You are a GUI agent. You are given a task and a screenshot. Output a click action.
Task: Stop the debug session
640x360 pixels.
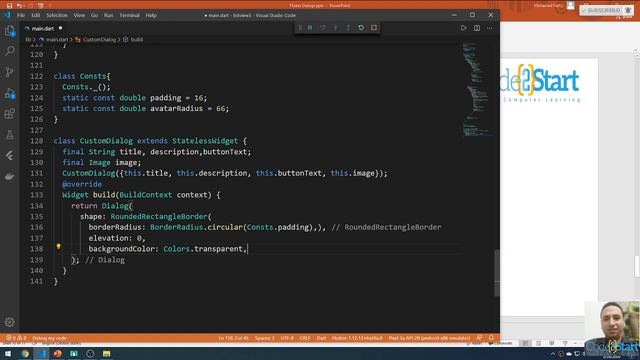click(374, 28)
